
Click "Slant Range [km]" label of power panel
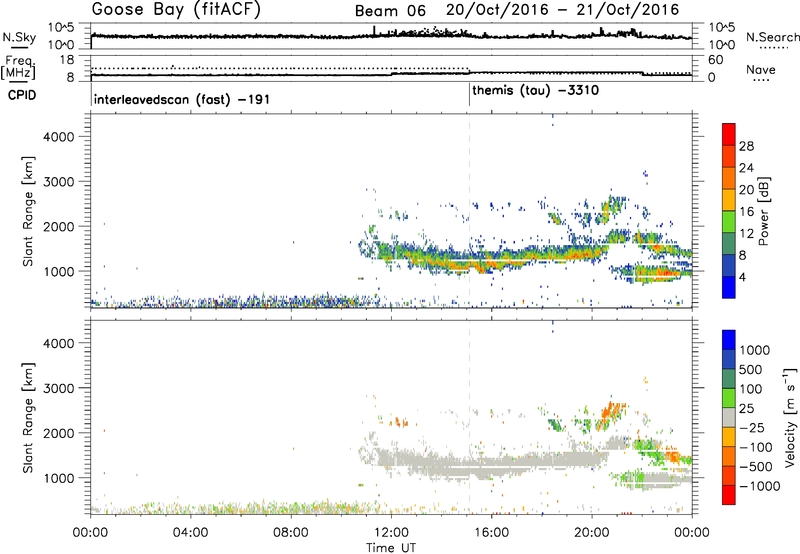click(x=28, y=211)
